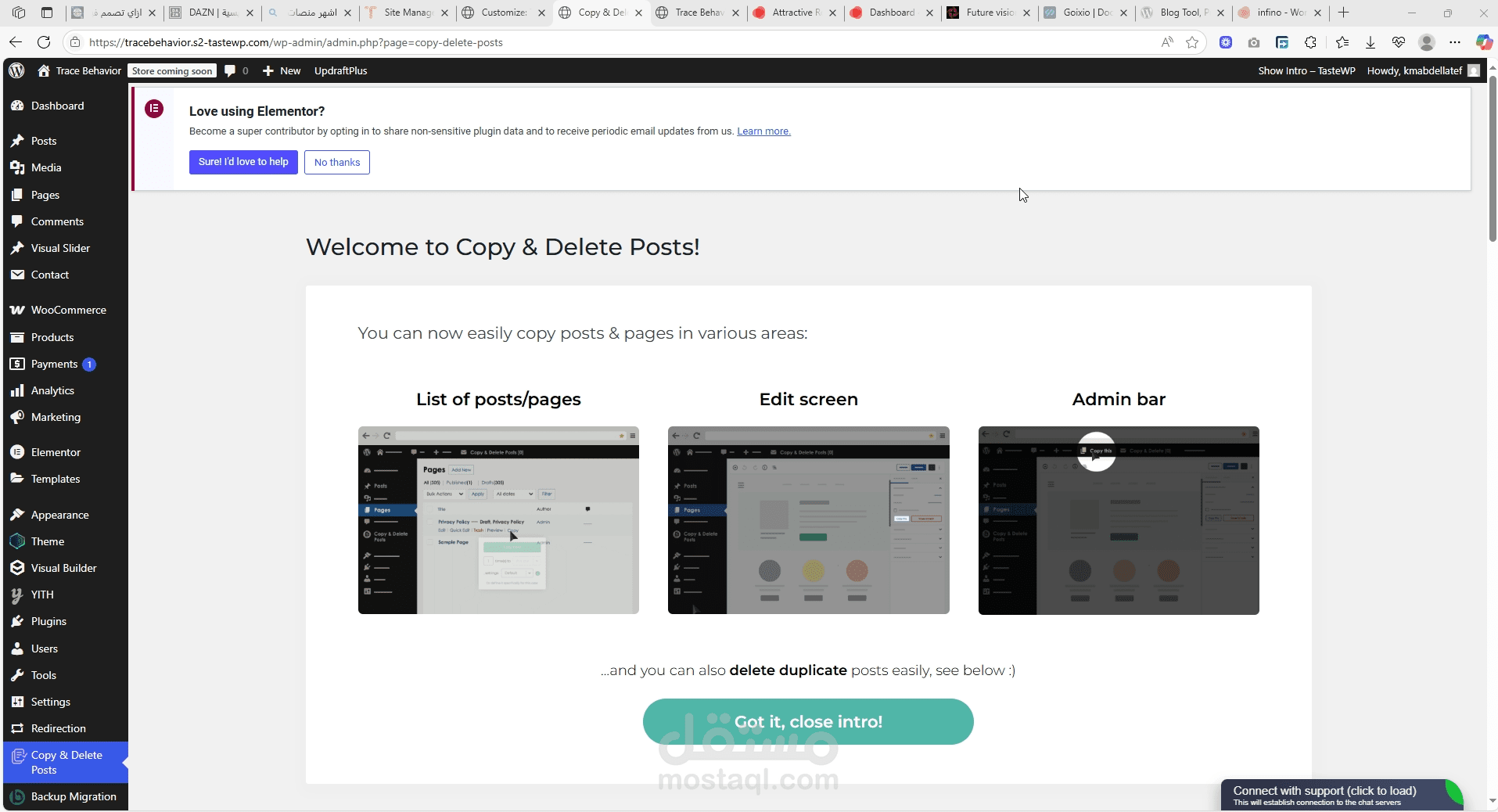This screenshot has width=1498, height=812.
Task: Close the infino browser tab
Action: [x=1317, y=13]
